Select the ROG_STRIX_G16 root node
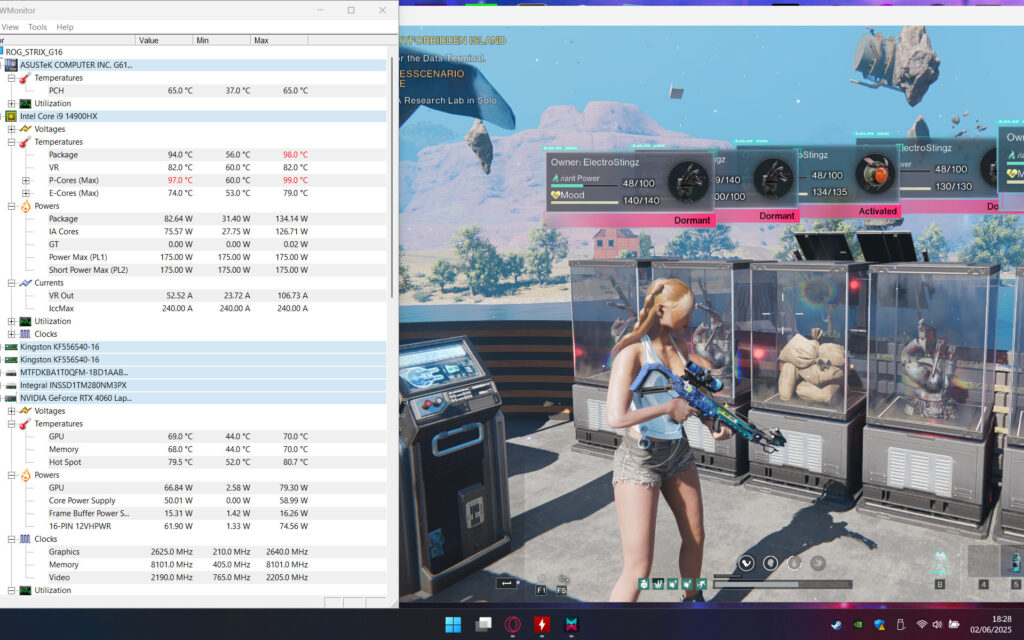 (x=34, y=52)
